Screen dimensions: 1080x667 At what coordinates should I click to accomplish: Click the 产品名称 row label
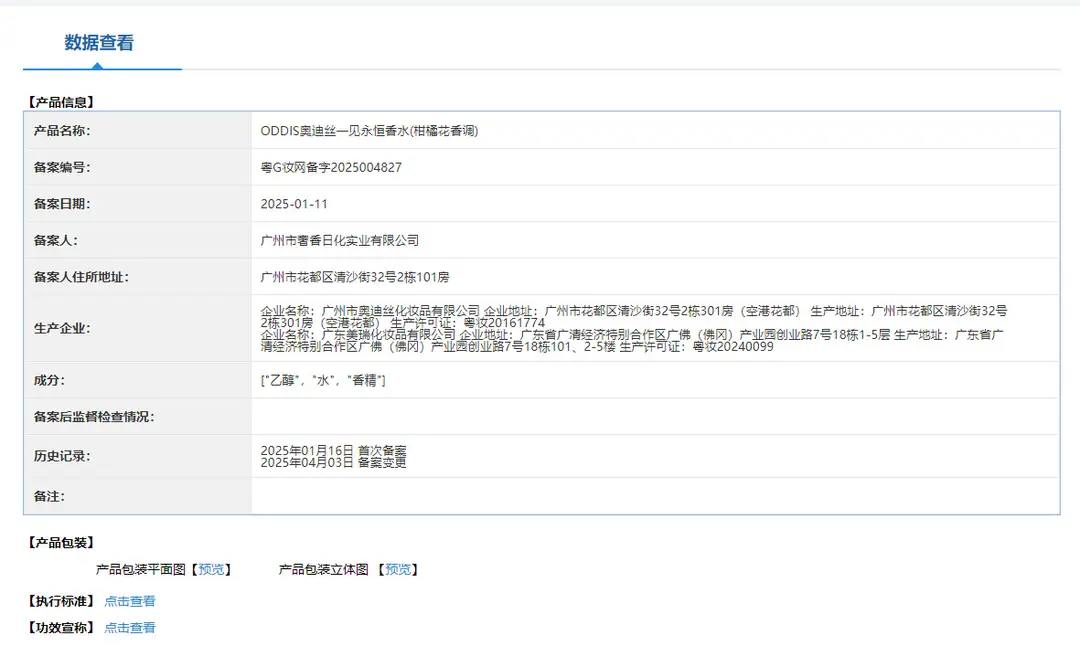(x=62, y=131)
